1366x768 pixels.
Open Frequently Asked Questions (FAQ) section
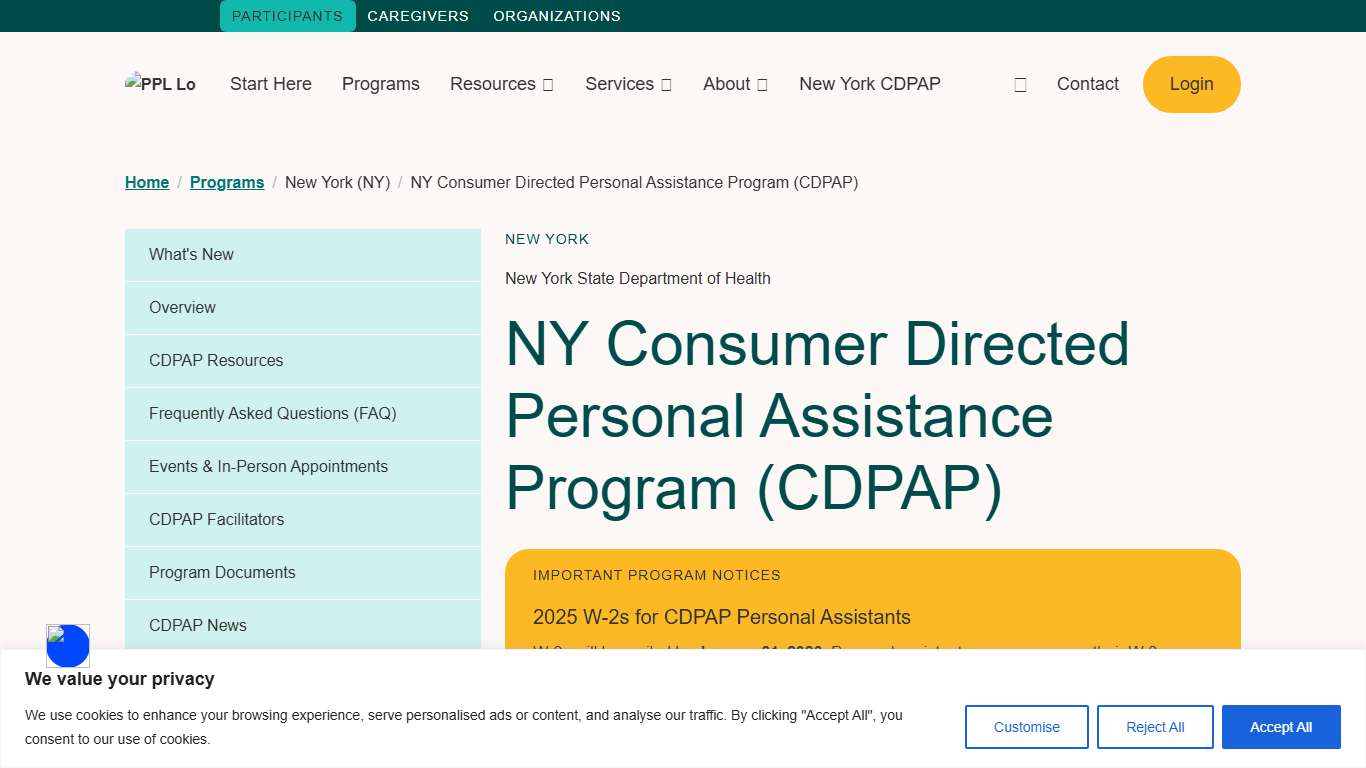[x=273, y=413]
